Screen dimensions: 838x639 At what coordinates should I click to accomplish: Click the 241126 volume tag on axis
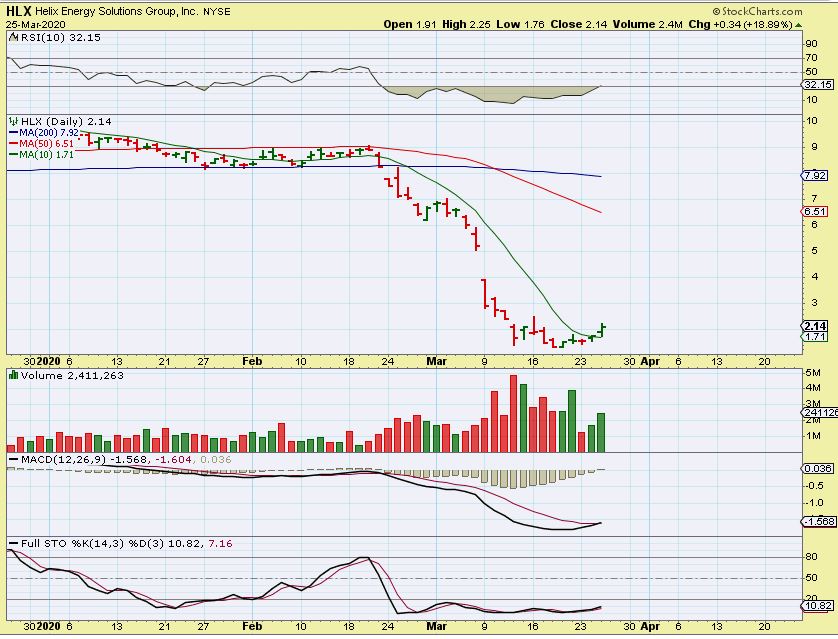pos(820,412)
